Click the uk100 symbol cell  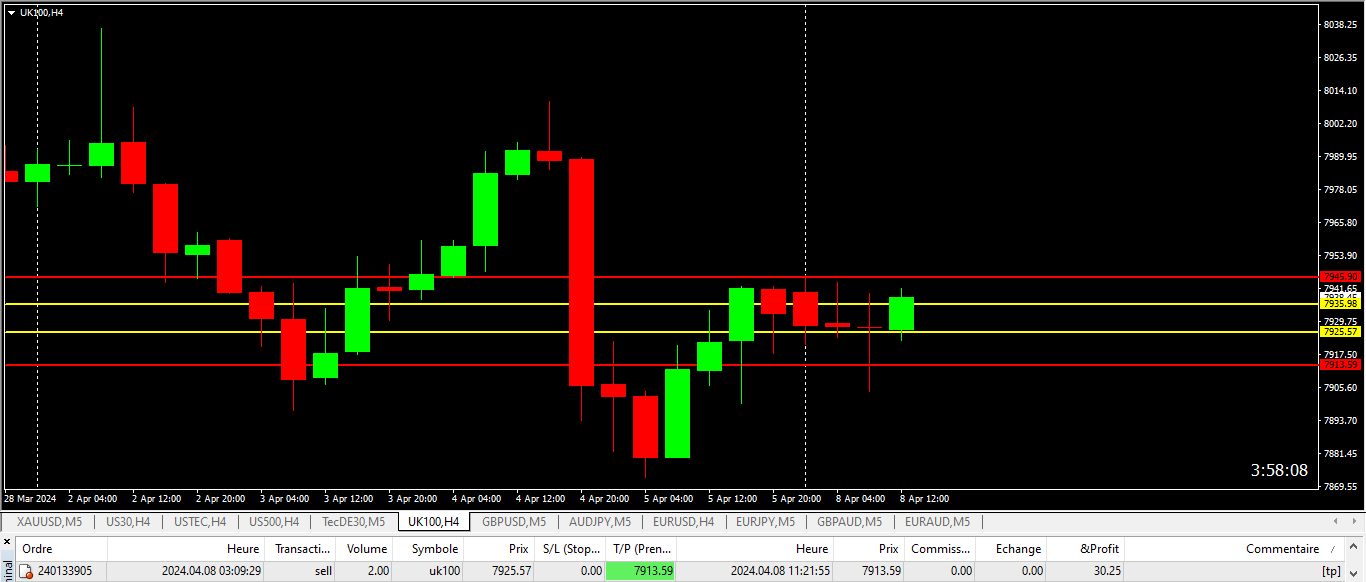tap(444, 571)
